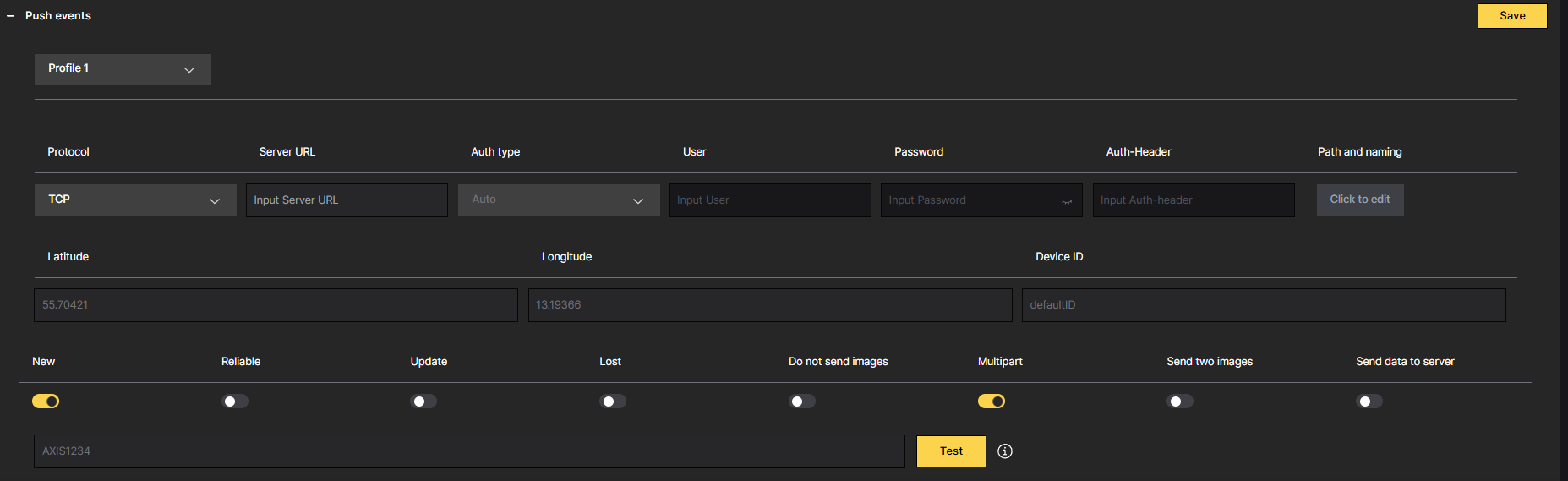
Task: Open the Profile 1 dropdown
Action: (123, 69)
